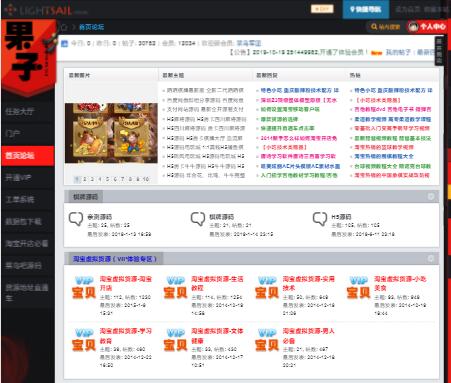Click the DIY button in header
Viewport: 451px width, 383px height.
[x=322, y=9]
